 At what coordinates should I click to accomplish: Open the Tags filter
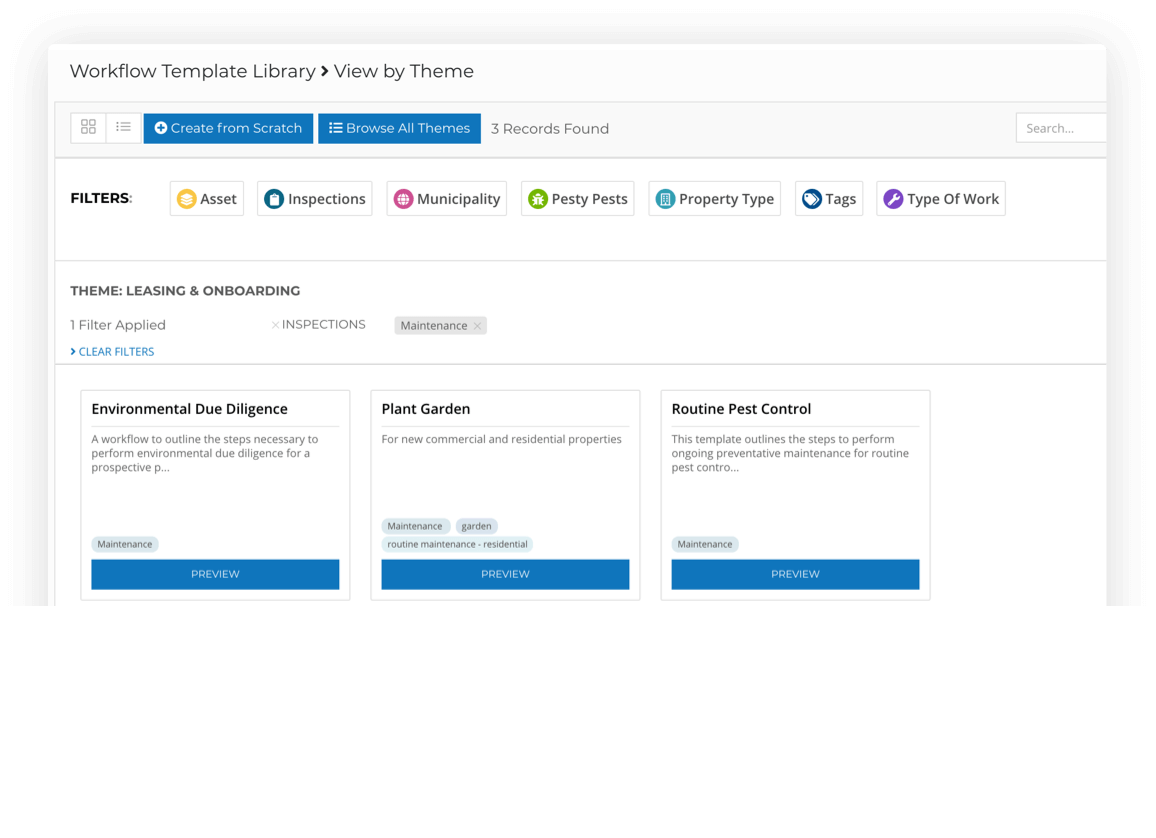[829, 198]
